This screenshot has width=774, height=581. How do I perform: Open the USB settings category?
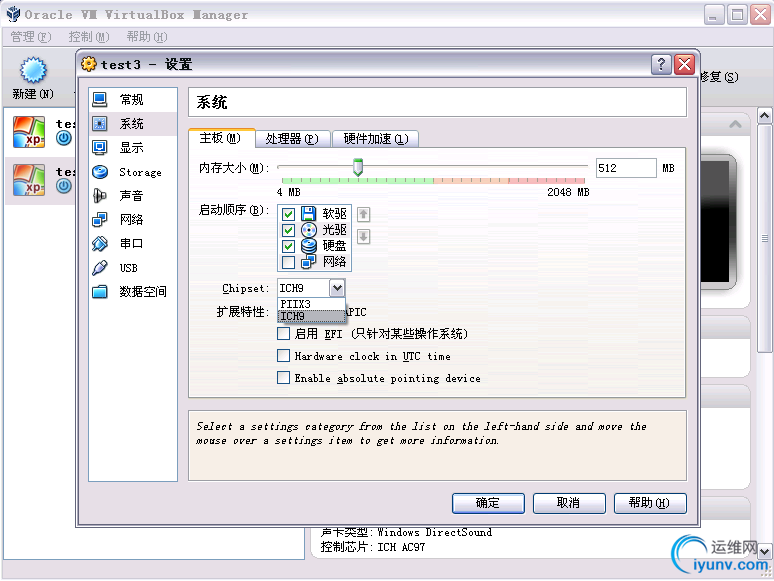click(132, 268)
